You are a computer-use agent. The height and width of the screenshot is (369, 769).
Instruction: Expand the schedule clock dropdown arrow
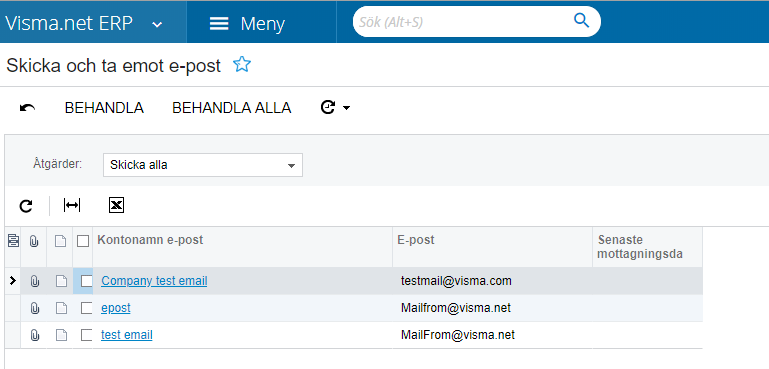[x=346, y=108]
